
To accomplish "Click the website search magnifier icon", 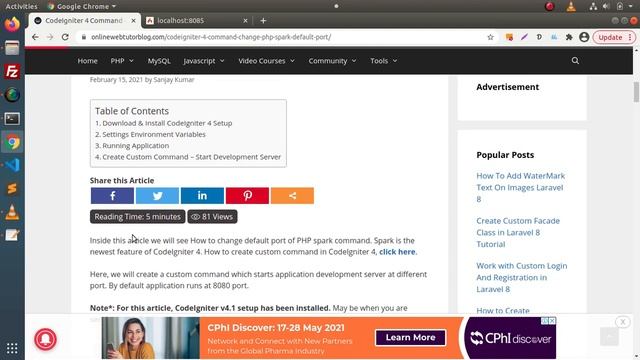I will [x=575, y=61].
